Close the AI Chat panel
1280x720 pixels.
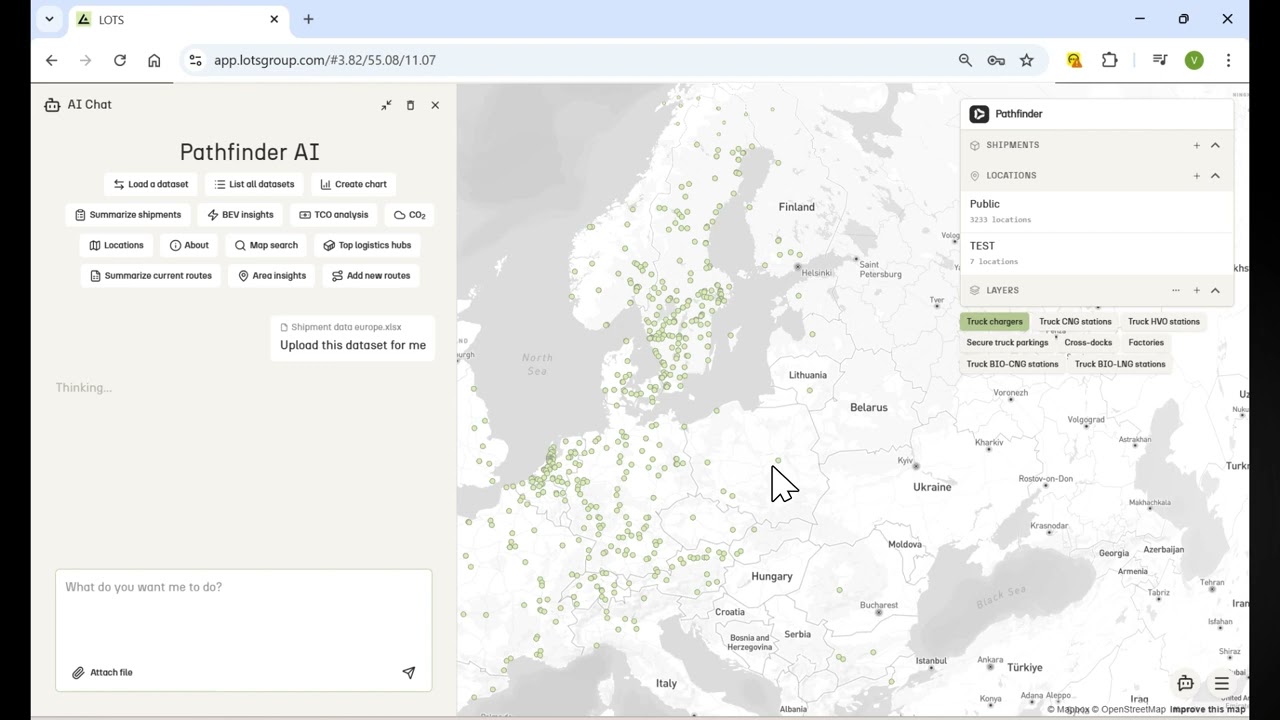(x=435, y=105)
